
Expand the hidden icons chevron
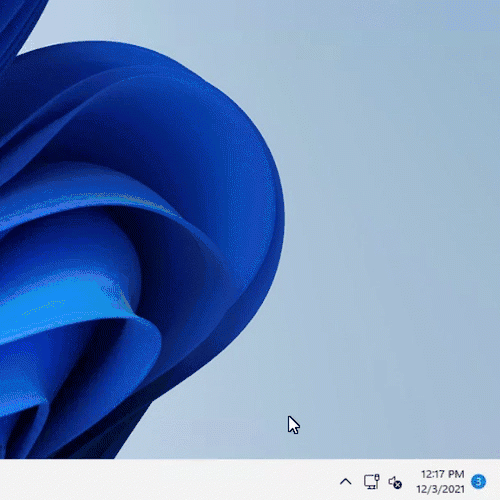(346, 482)
